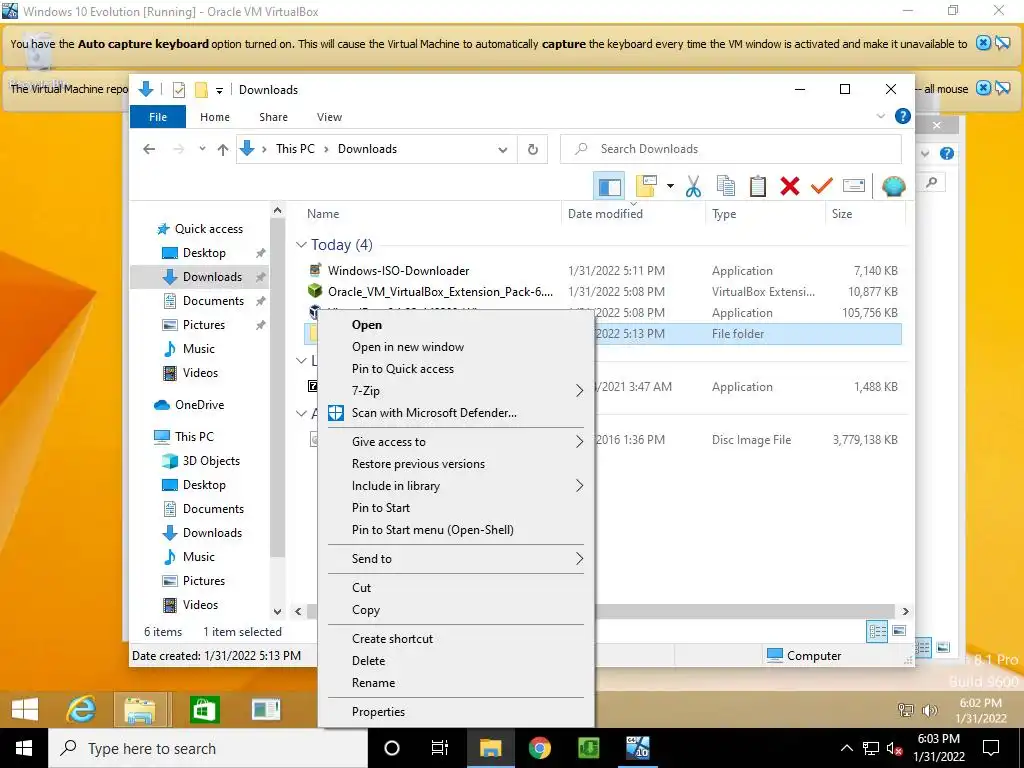Toggle details view in background window
The height and width of the screenshot is (768, 1024).
(x=923, y=648)
